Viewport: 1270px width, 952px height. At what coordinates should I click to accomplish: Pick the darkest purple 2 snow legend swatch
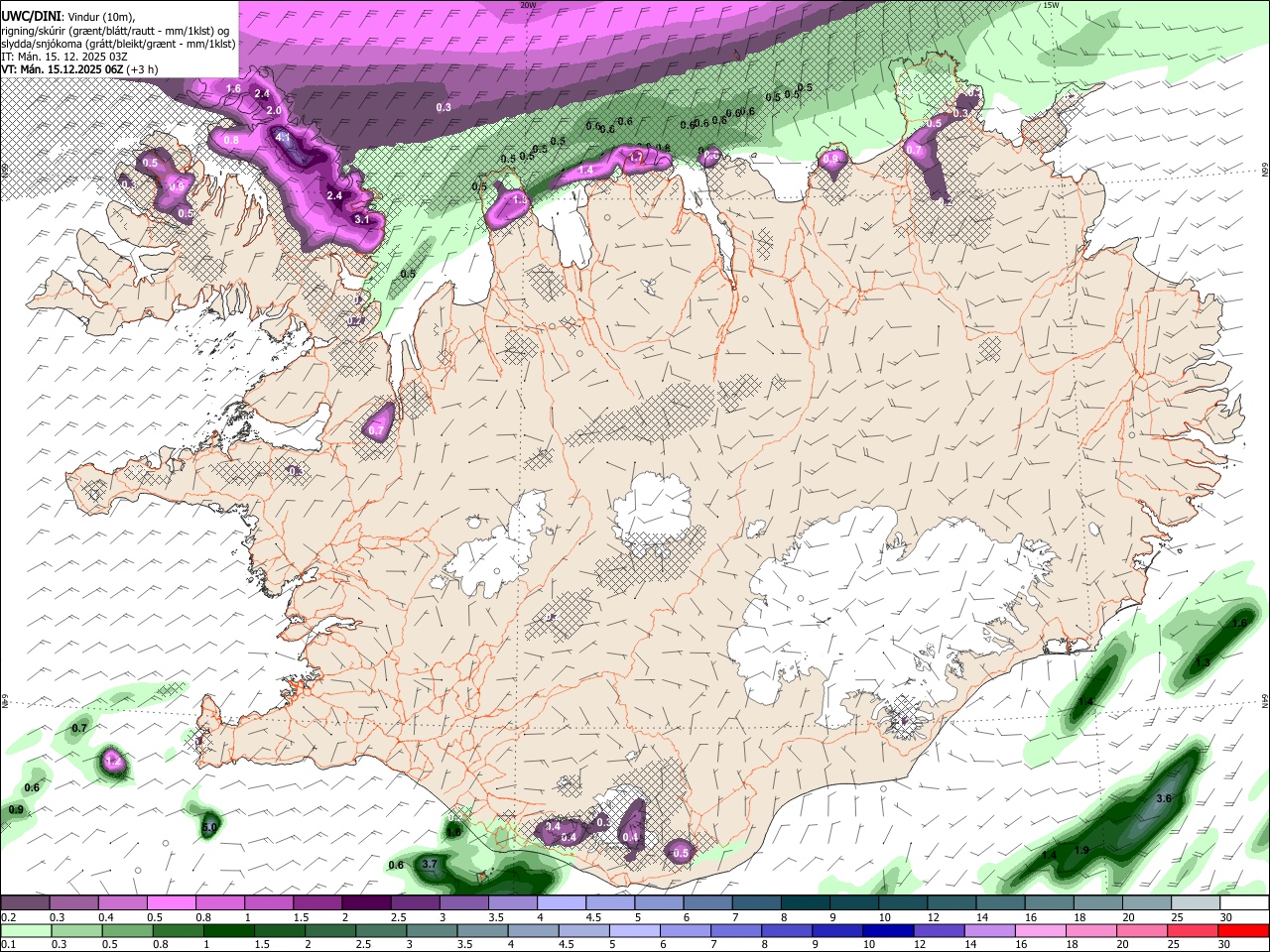[366, 902]
